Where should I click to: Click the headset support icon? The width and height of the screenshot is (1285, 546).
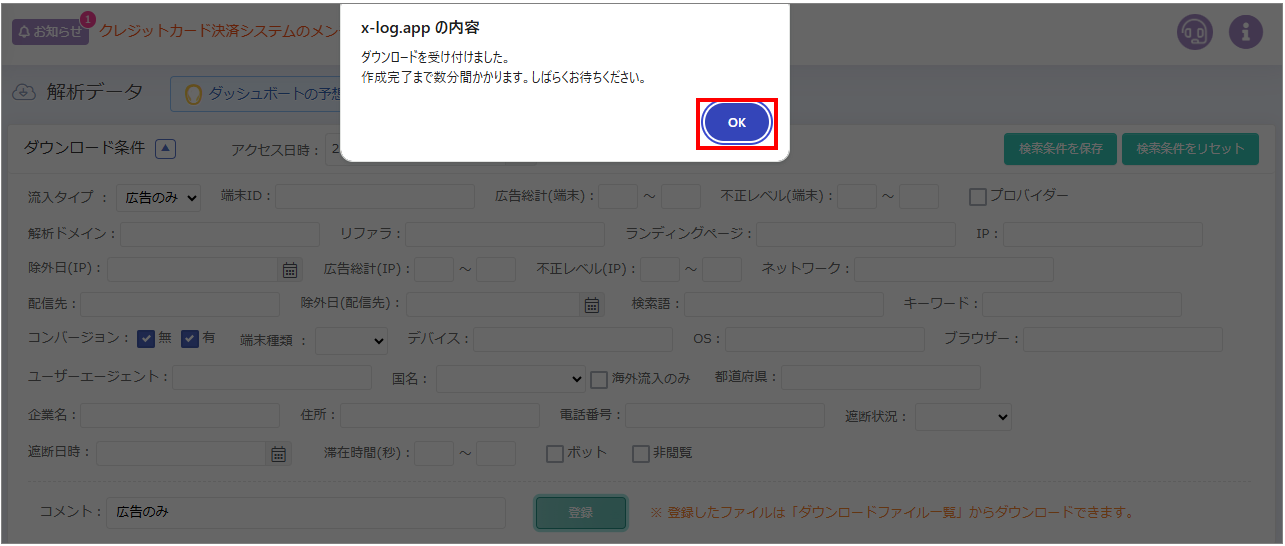(x=1194, y=31)
